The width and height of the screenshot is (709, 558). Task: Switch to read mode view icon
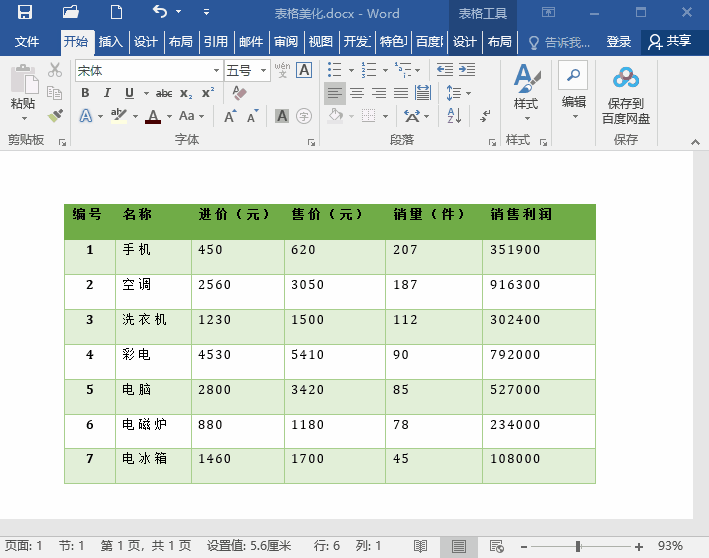click(x=421, y=546)
